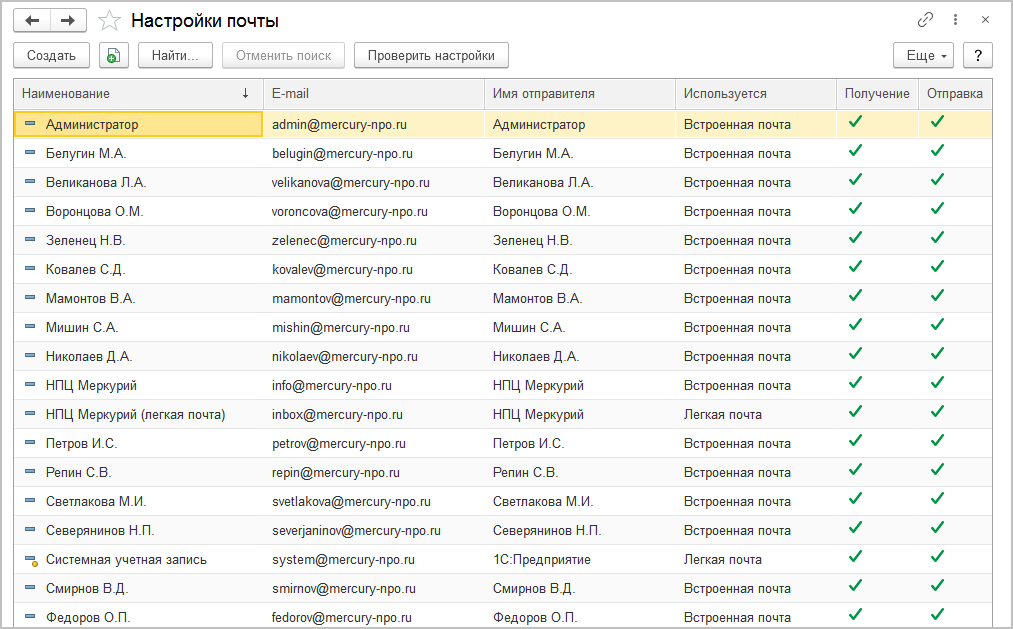Select the НПЦ Меркурий (легкая почта) row
The image size is (1013, 629).
(x=135, y=414)
